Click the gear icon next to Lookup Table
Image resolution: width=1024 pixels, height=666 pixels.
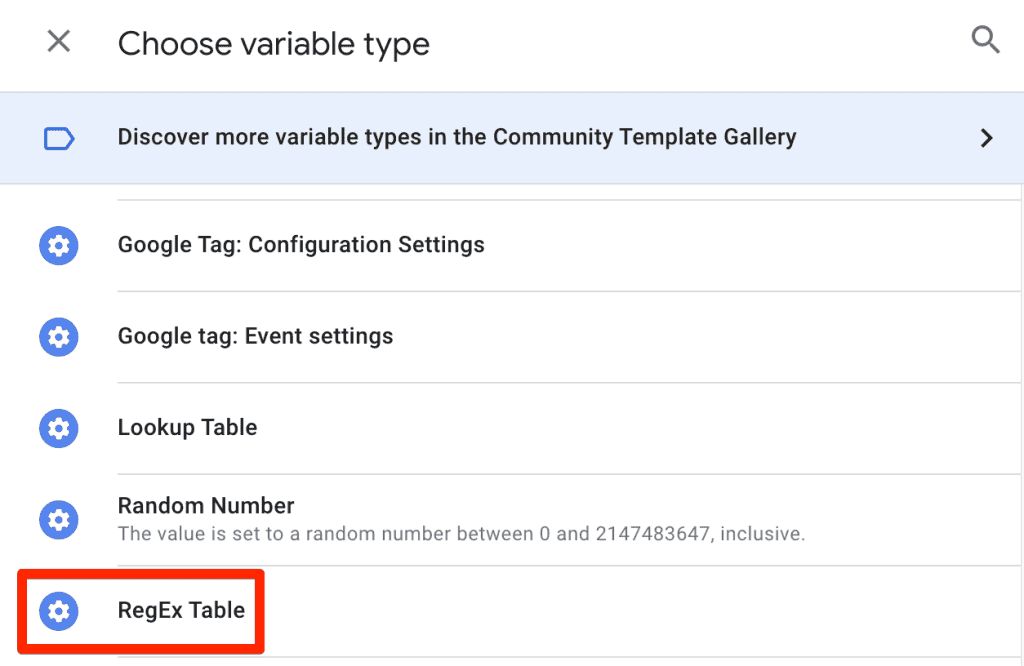click(58, 428)
